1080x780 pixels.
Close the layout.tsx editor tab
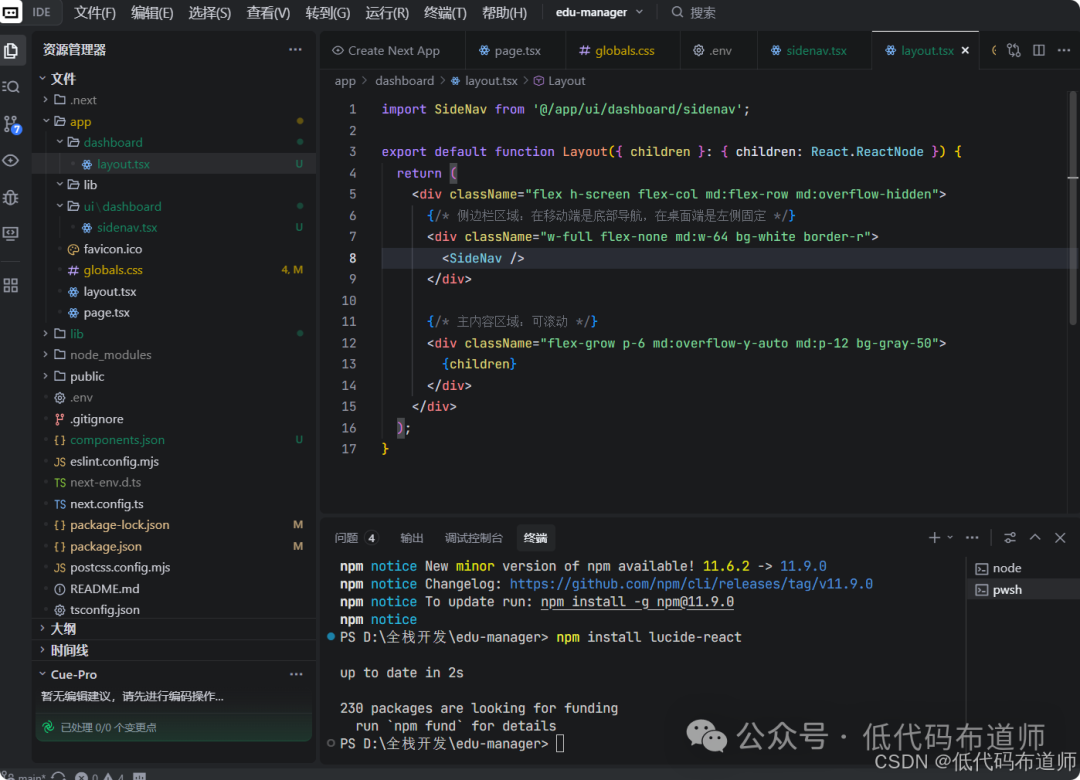(x=966, y=50)
